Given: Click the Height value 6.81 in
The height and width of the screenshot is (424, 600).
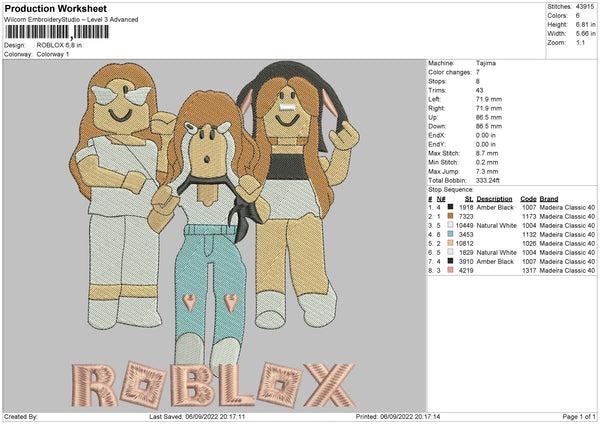Looking at the screenshot, I should coord(585,24).
